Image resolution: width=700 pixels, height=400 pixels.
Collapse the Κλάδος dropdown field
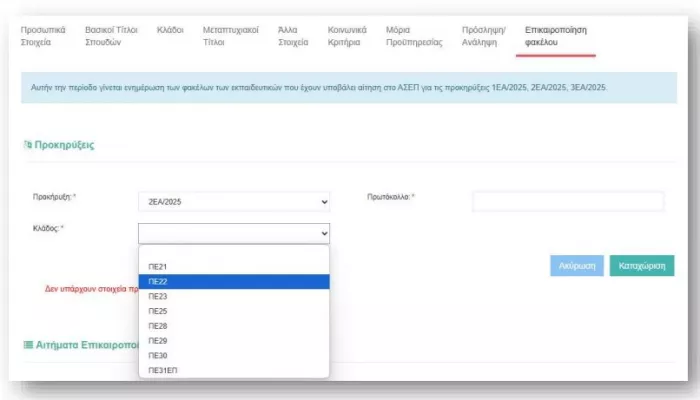point(234,233)
